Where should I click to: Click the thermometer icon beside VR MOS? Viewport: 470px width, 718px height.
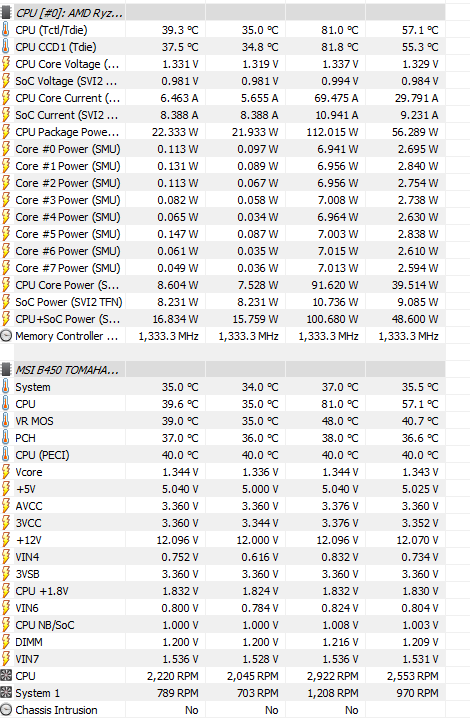coord(5,421)
